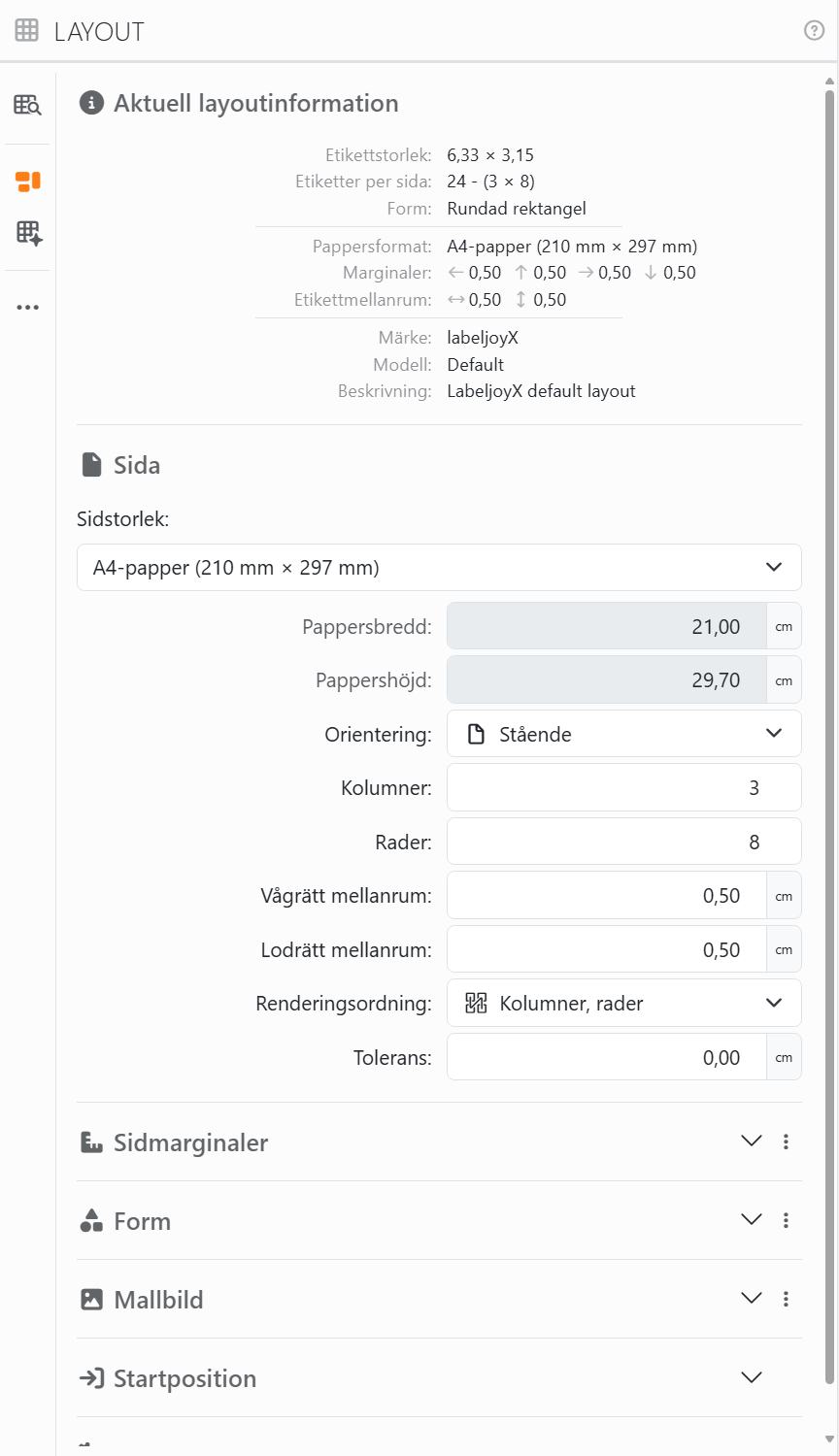This screenshot has height=1456, width=839.
Task: Click the Startposition section title
Action: pyautogui.click(x=185, y=1378)
